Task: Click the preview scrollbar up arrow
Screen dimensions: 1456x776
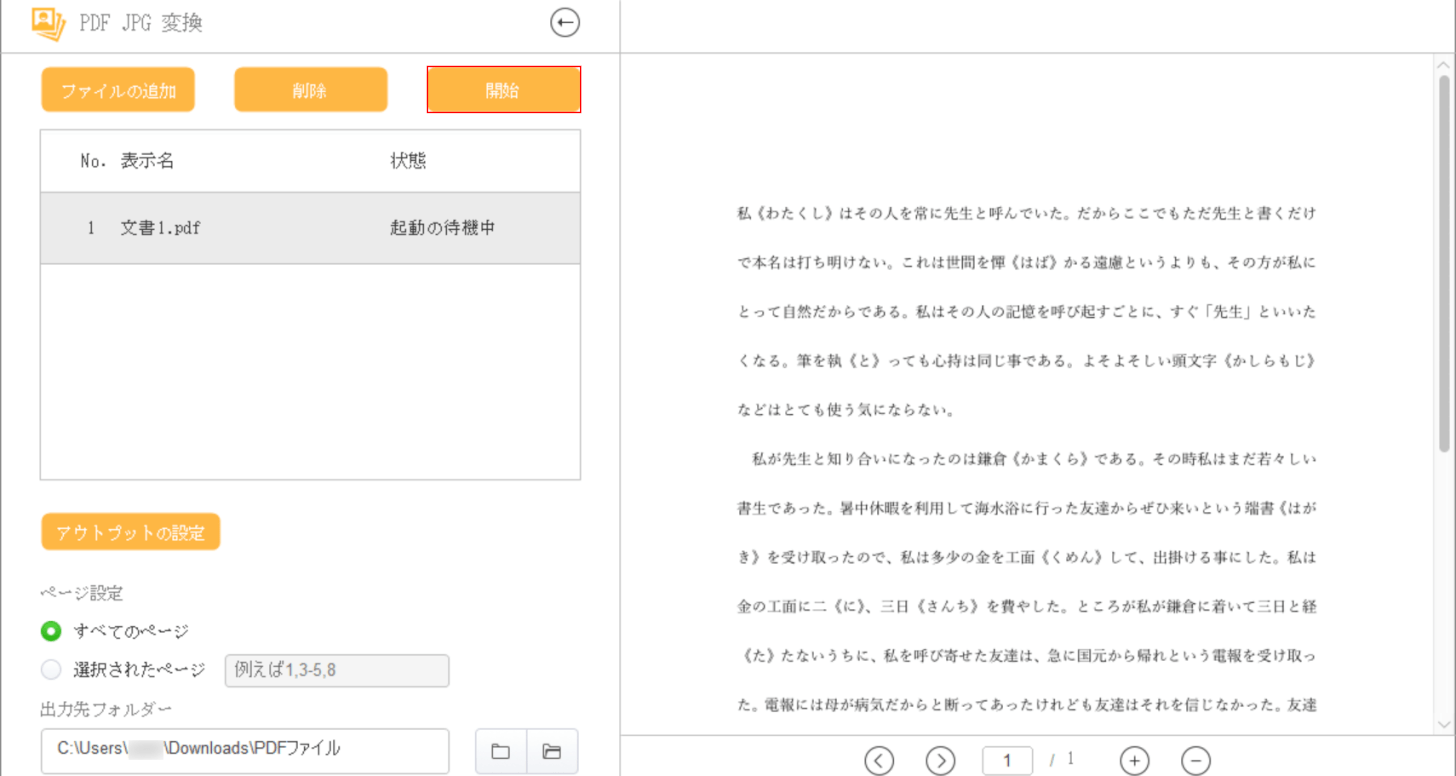Action: tap(1444, 64)
